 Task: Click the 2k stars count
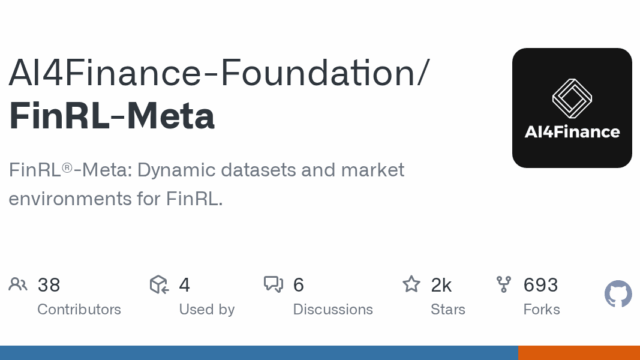tap(441, 285)
